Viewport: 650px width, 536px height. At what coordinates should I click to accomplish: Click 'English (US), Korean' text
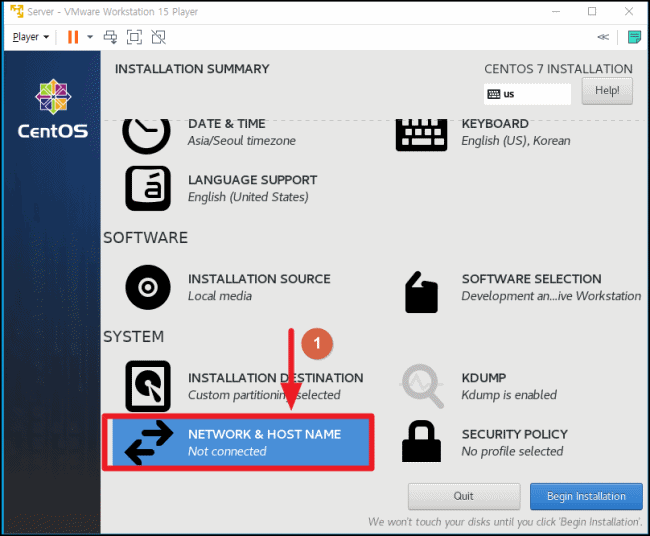tap(516, 141)
